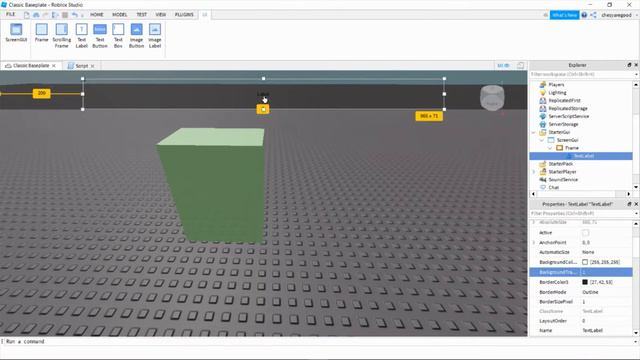Close the Script document tab
This screenshot has width=640, height=360.
93,66
